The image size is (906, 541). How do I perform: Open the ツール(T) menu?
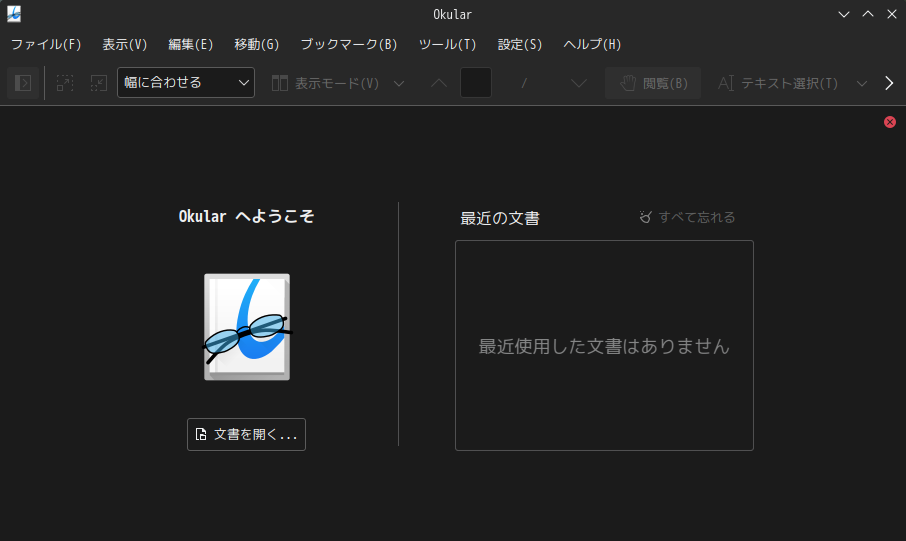click(x=447, y=45)
